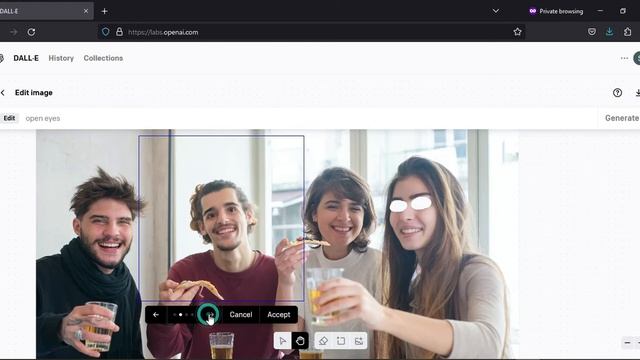Open a new browser tab
Viewport: 640px width, 360px height.
tap(104, 11)
